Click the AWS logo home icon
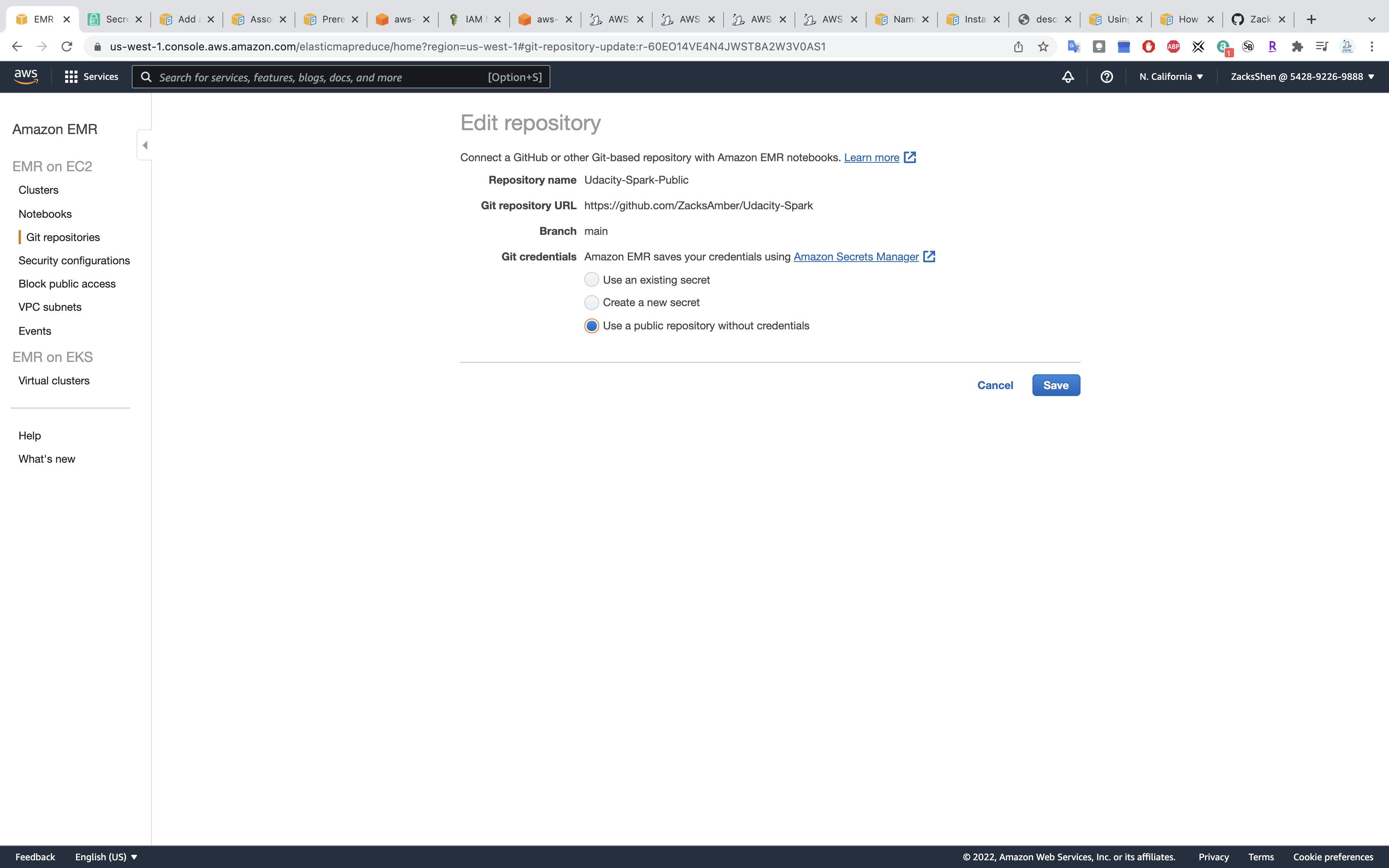The image size is (1389, 868). click(26, 76)
